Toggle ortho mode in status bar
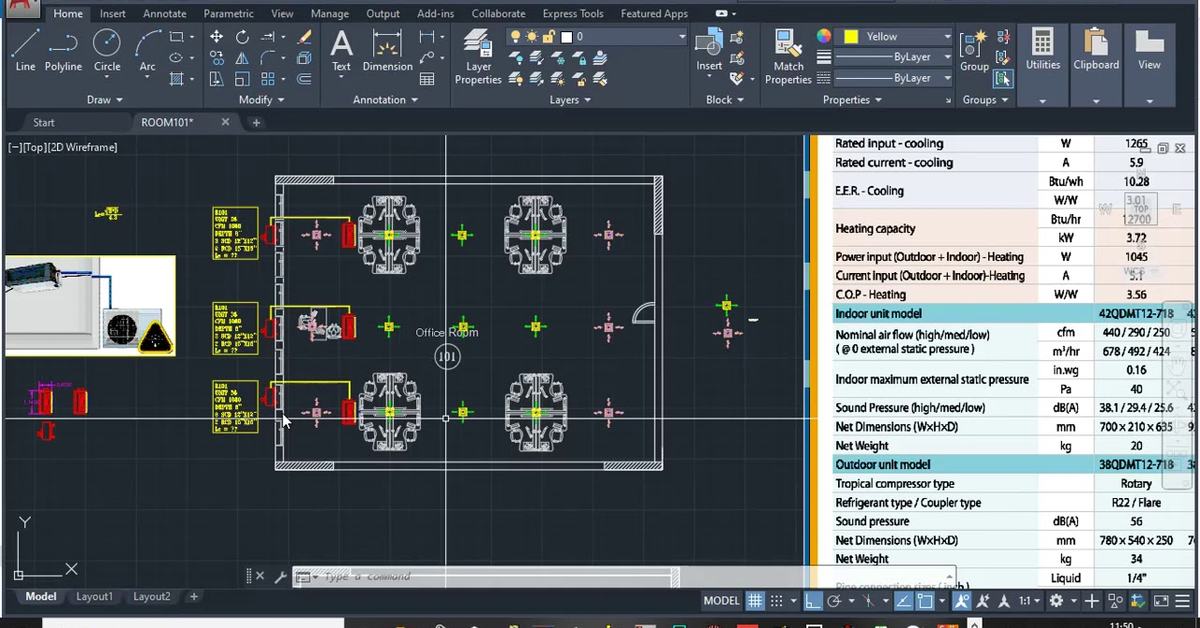This screenshot has height=628, width=1200. coord(813,601)
